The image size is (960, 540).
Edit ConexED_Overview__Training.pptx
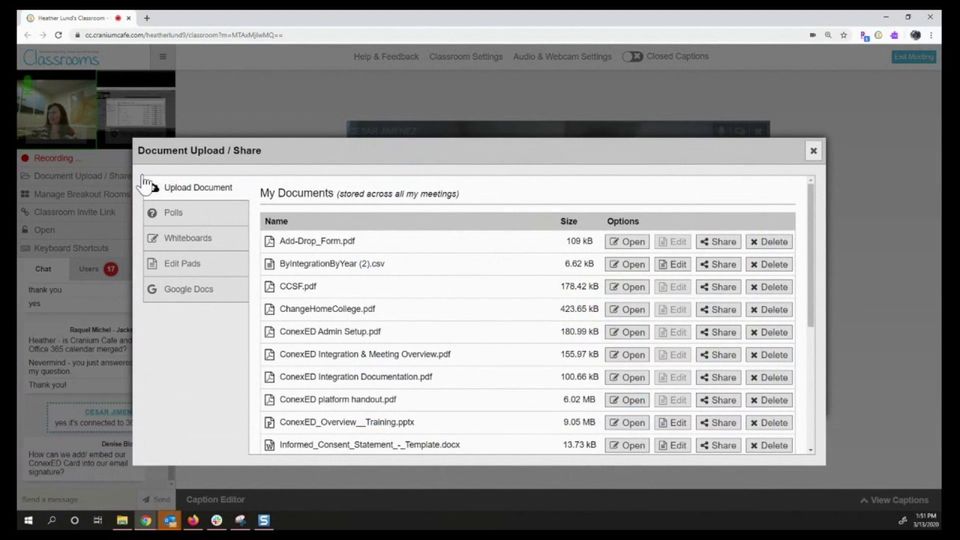click(672, 423)
